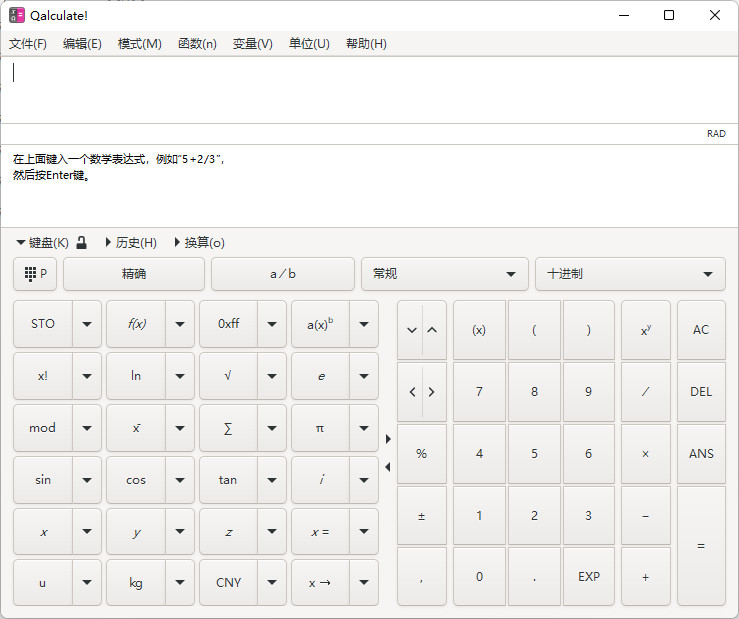Click the history down chevron button
The height and width of the screenshot is (619, 739).
pyautogui.click(x=411, y=330)
